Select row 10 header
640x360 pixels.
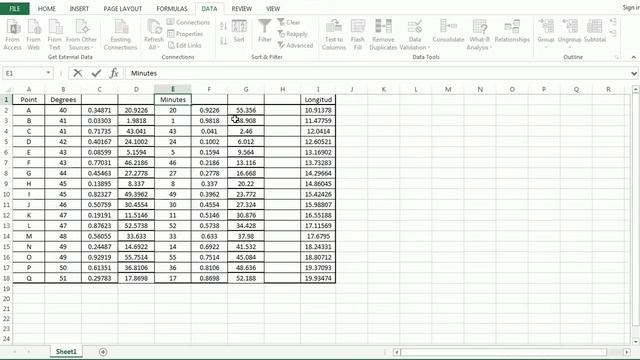[x=6, y=194]
